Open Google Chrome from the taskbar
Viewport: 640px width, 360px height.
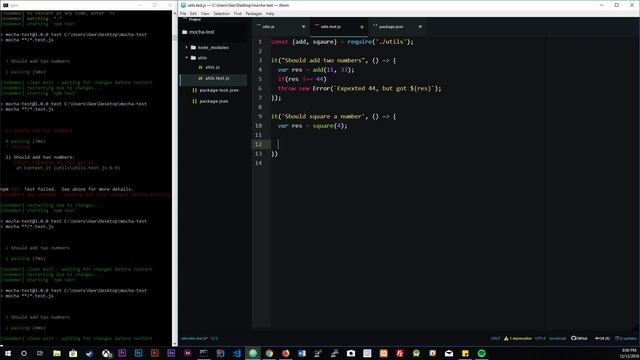[x=269, y=353]
